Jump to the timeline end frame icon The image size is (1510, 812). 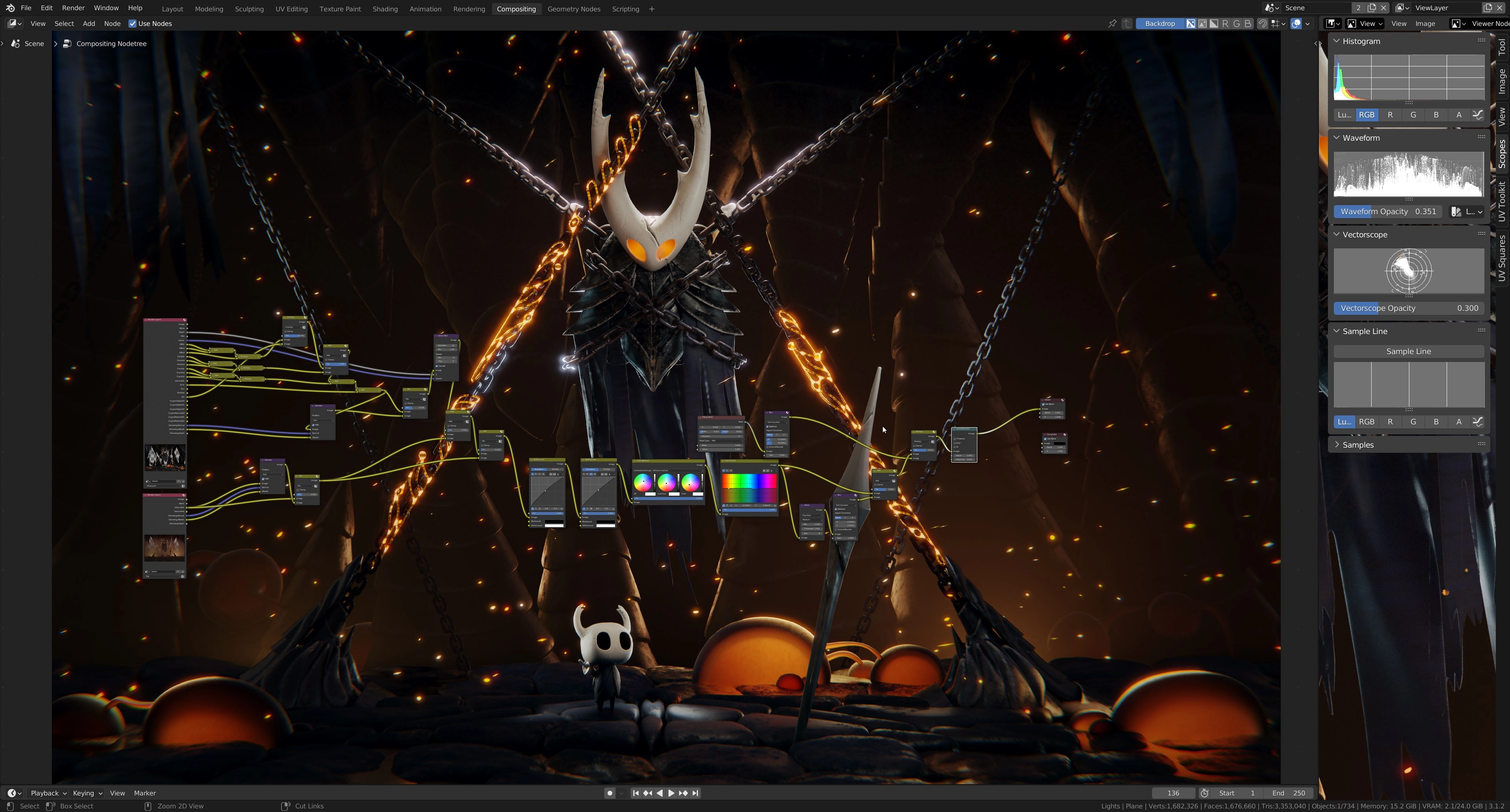pos(695,793)
